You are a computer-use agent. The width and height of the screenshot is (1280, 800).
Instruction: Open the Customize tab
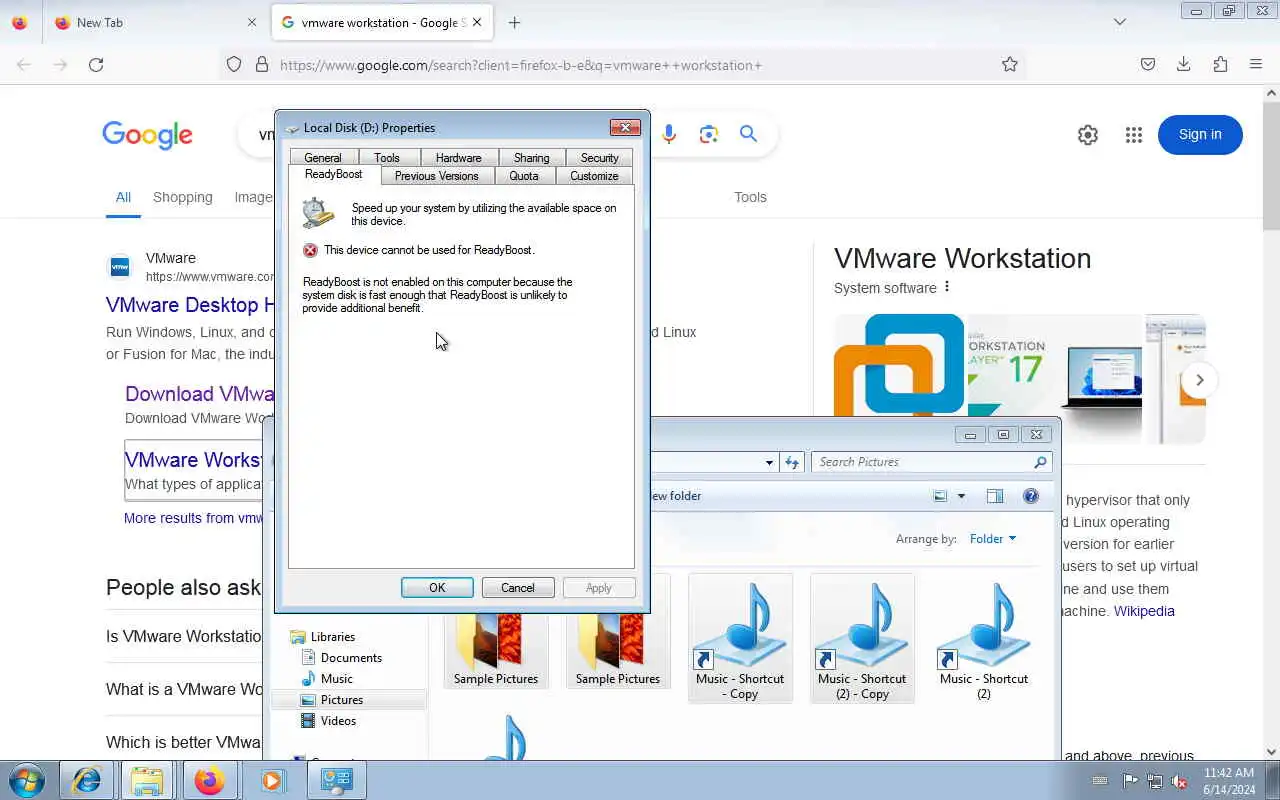(594, 176)
